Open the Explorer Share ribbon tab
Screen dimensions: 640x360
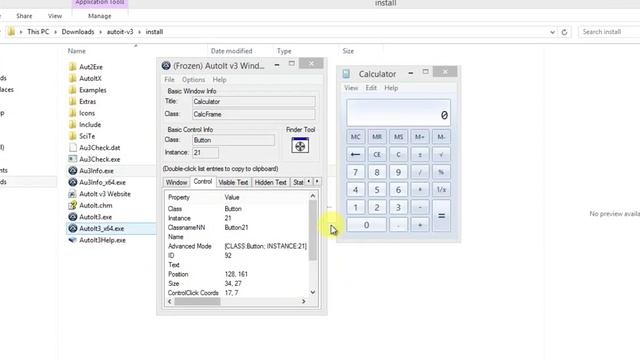coord(24,16)
